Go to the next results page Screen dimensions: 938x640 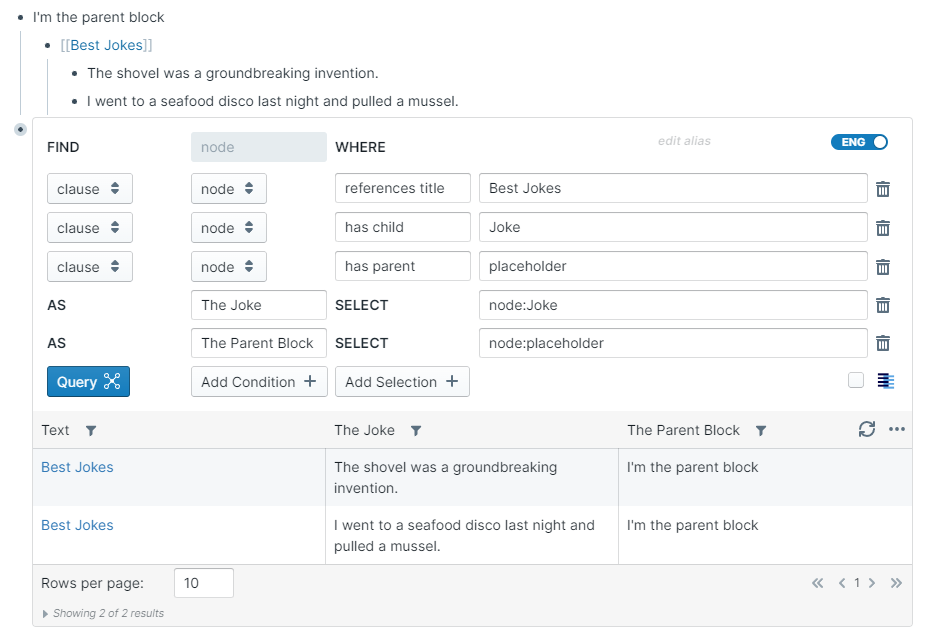(872, 583)
